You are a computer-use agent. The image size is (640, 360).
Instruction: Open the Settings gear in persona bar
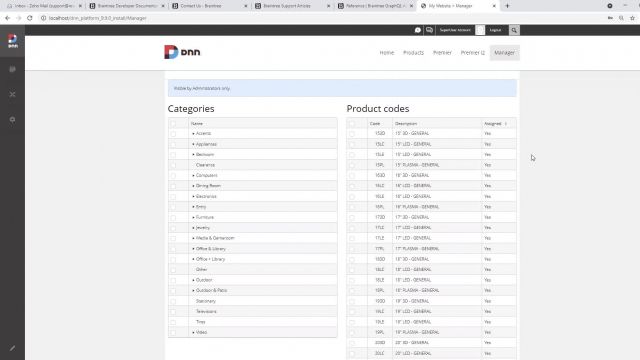click(x=12, y=120)
